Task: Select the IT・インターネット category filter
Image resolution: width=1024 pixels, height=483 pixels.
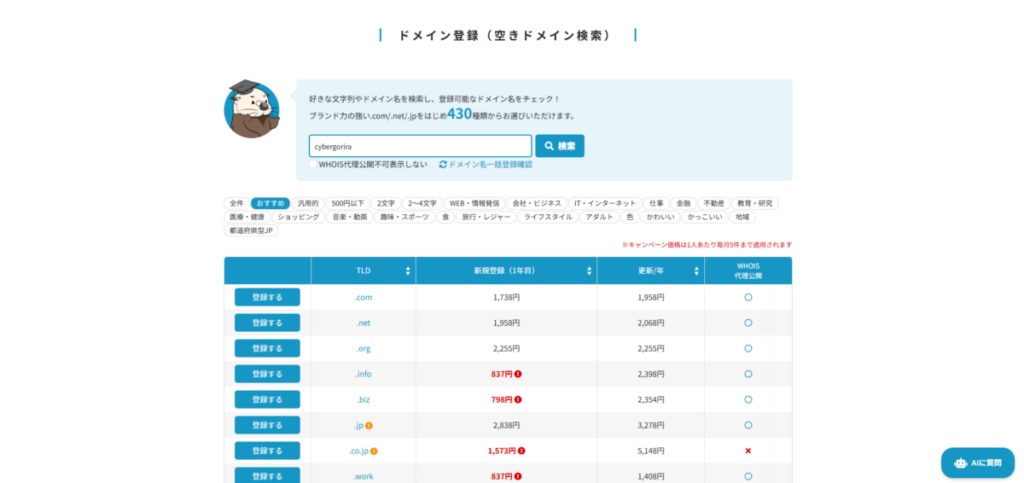Action: (x=605, y=203)
